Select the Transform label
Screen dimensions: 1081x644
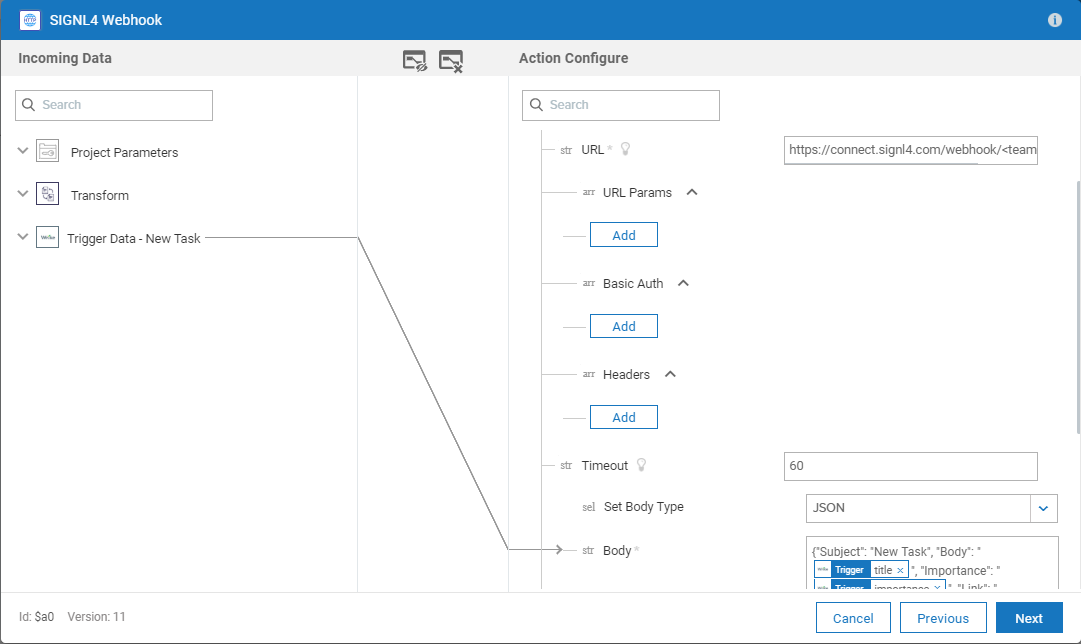click(x=100, y=195)
